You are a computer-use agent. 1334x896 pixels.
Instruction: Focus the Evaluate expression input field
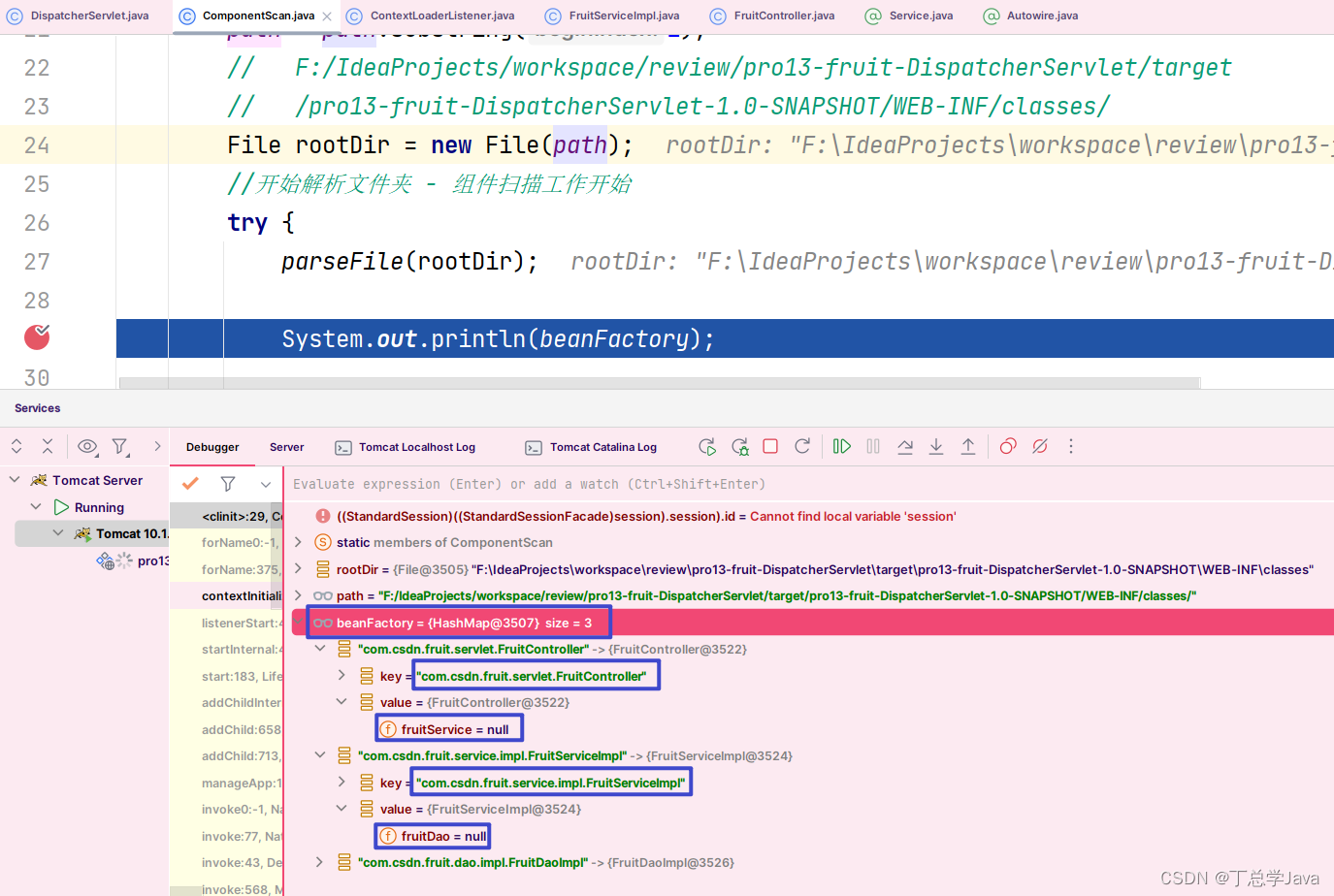810,484
